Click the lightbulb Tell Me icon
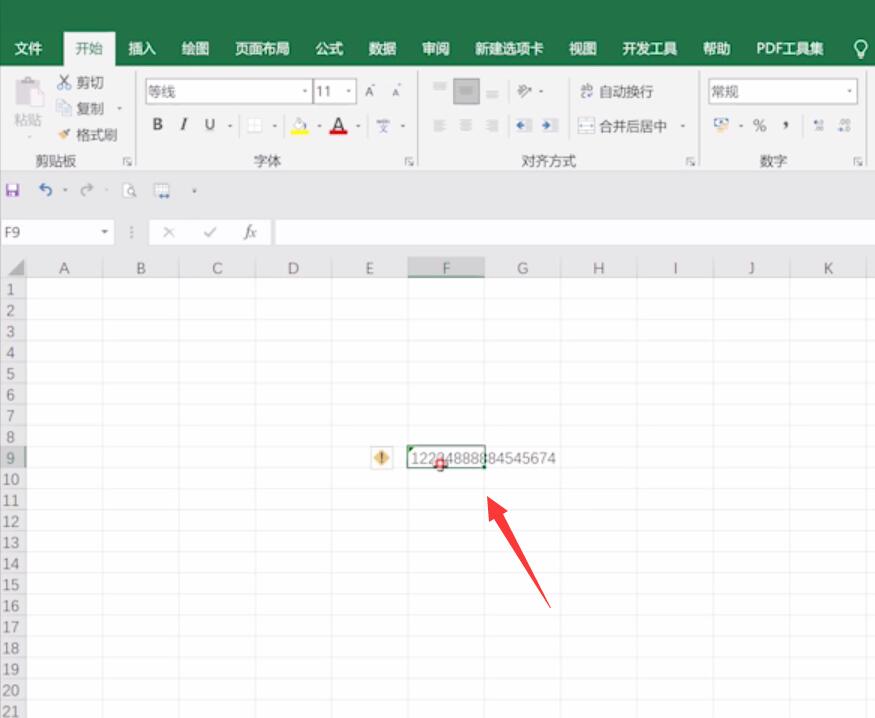875x718 pixels. [860, 49]
